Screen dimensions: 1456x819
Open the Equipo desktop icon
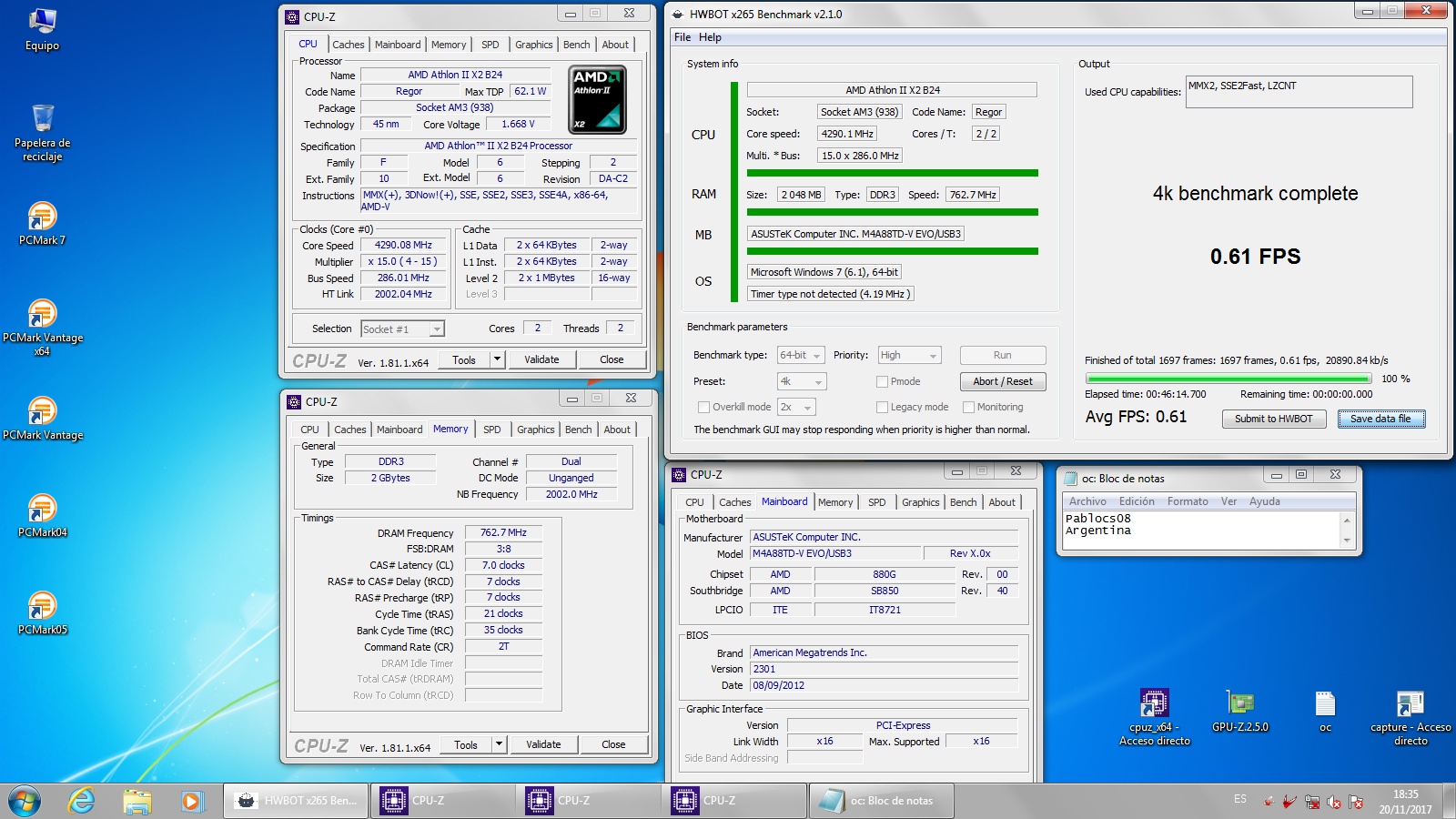(42, 29)
